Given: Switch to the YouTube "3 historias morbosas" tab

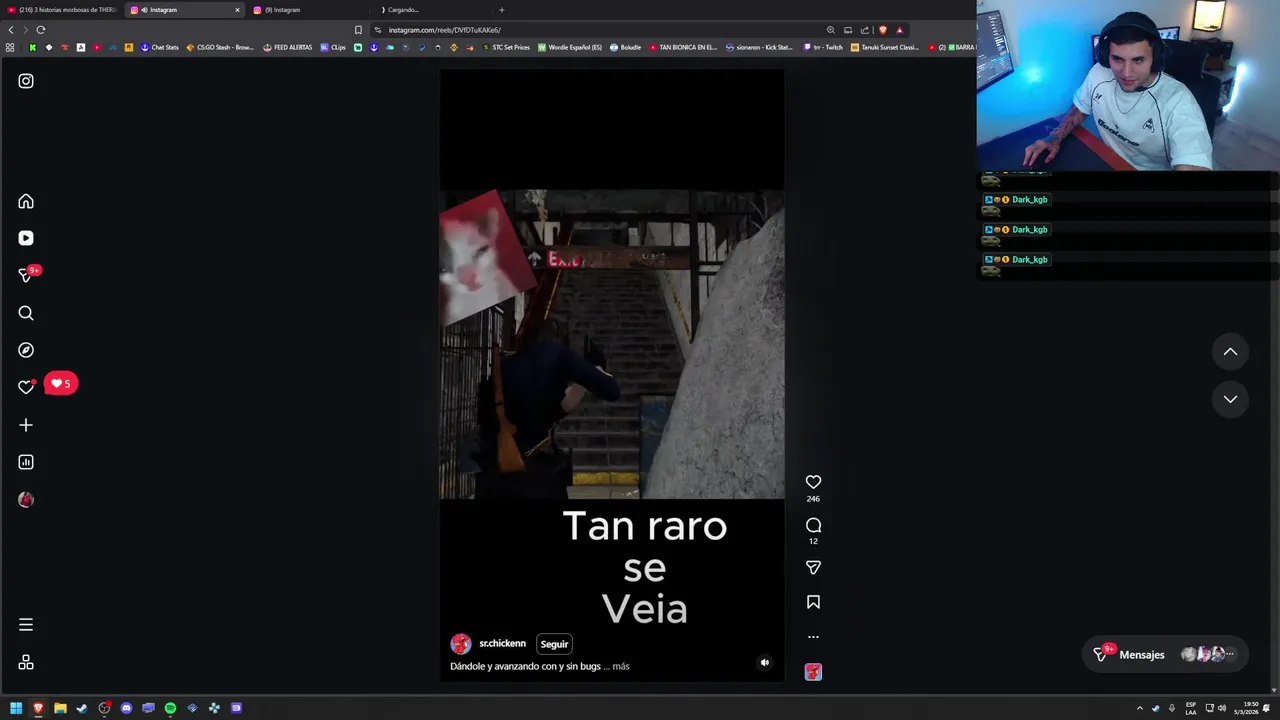Looking at the screenshot, I should click(62, 10).
